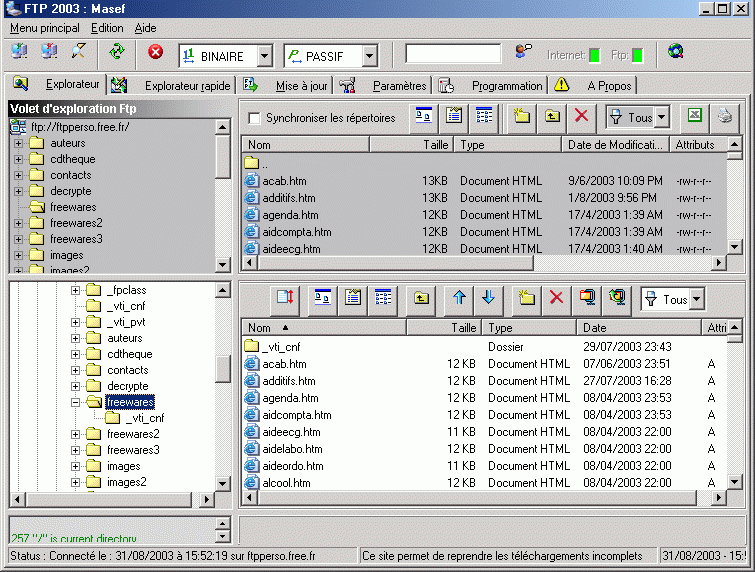Go up one folder in FTP pane
This screenshot has height=572, width=755.
[x=552, y=117]
